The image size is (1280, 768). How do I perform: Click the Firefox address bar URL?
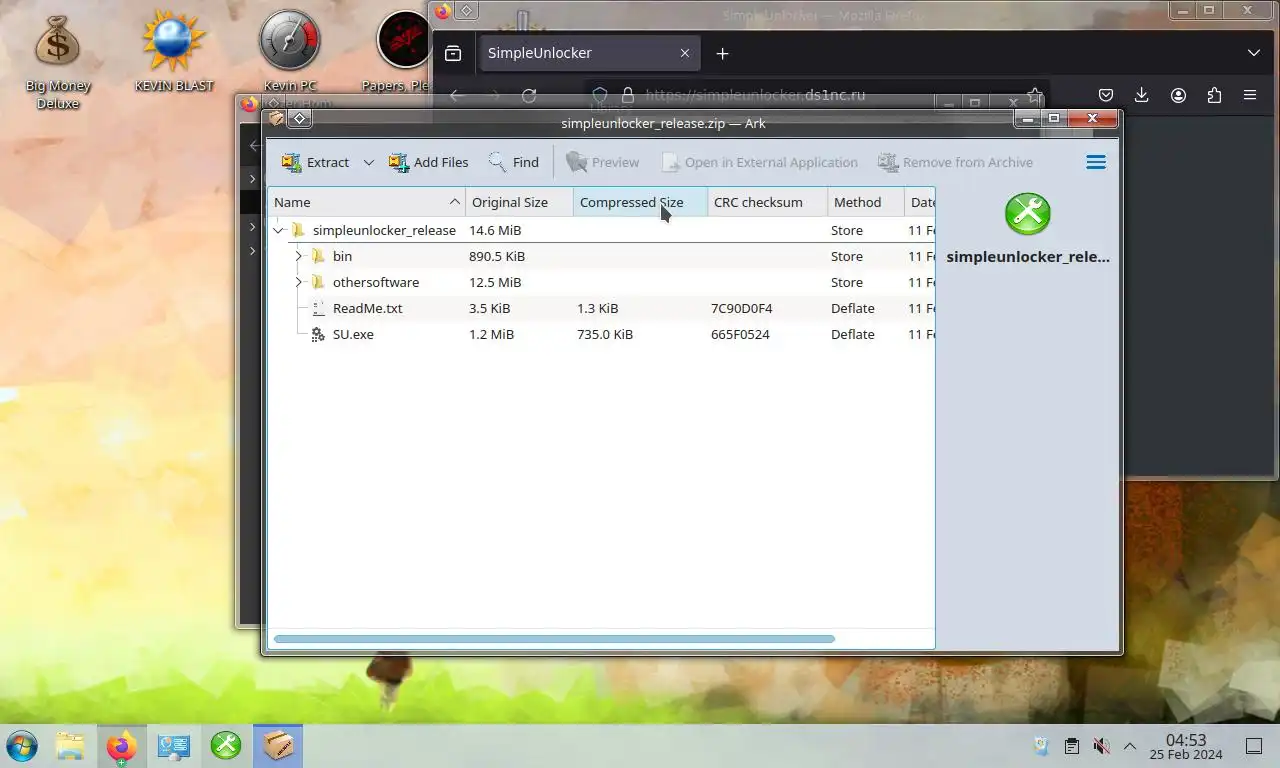tap(755, 95)
